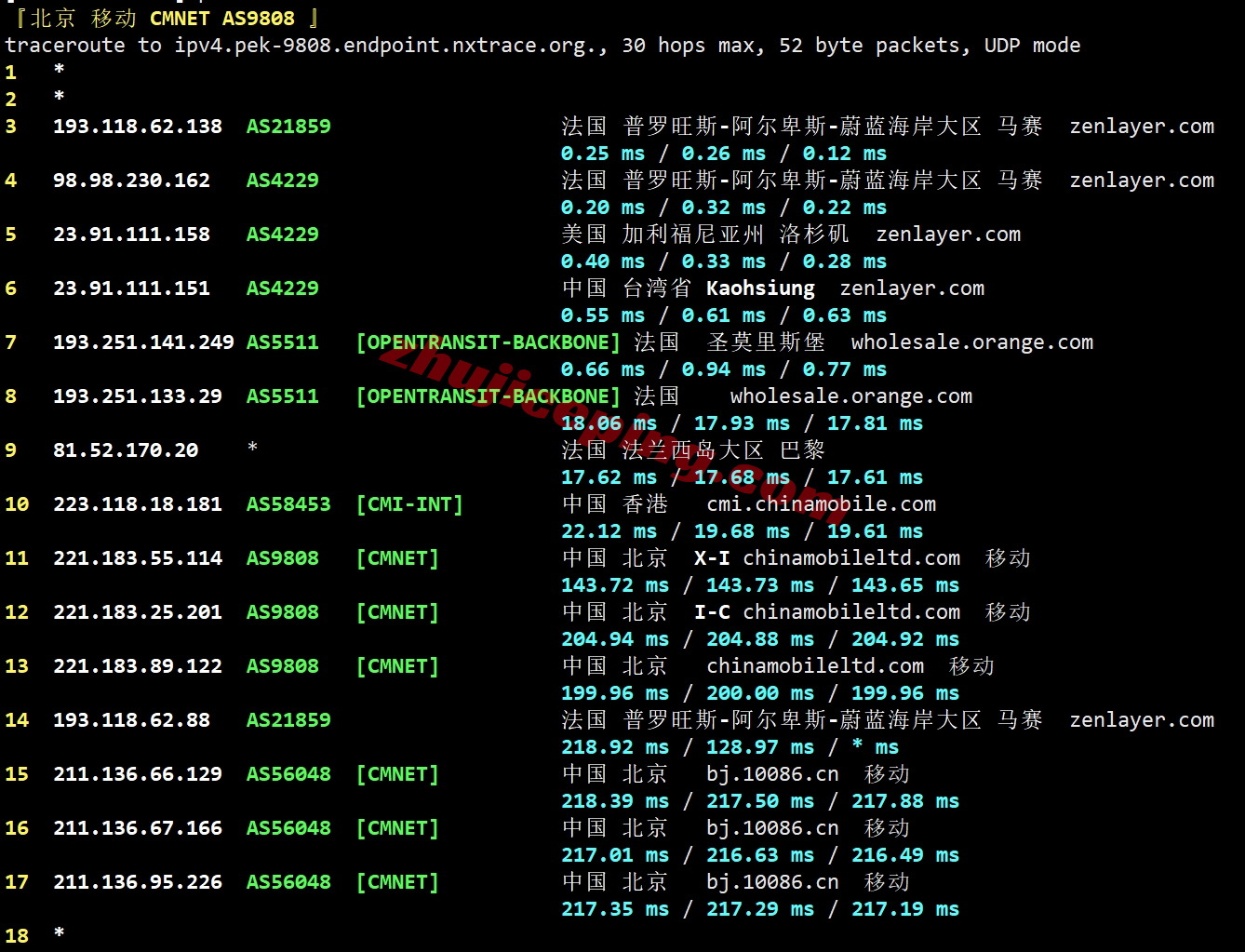Select IP address 81.52.170.20

pyautogui.click(x=126, y=450)
